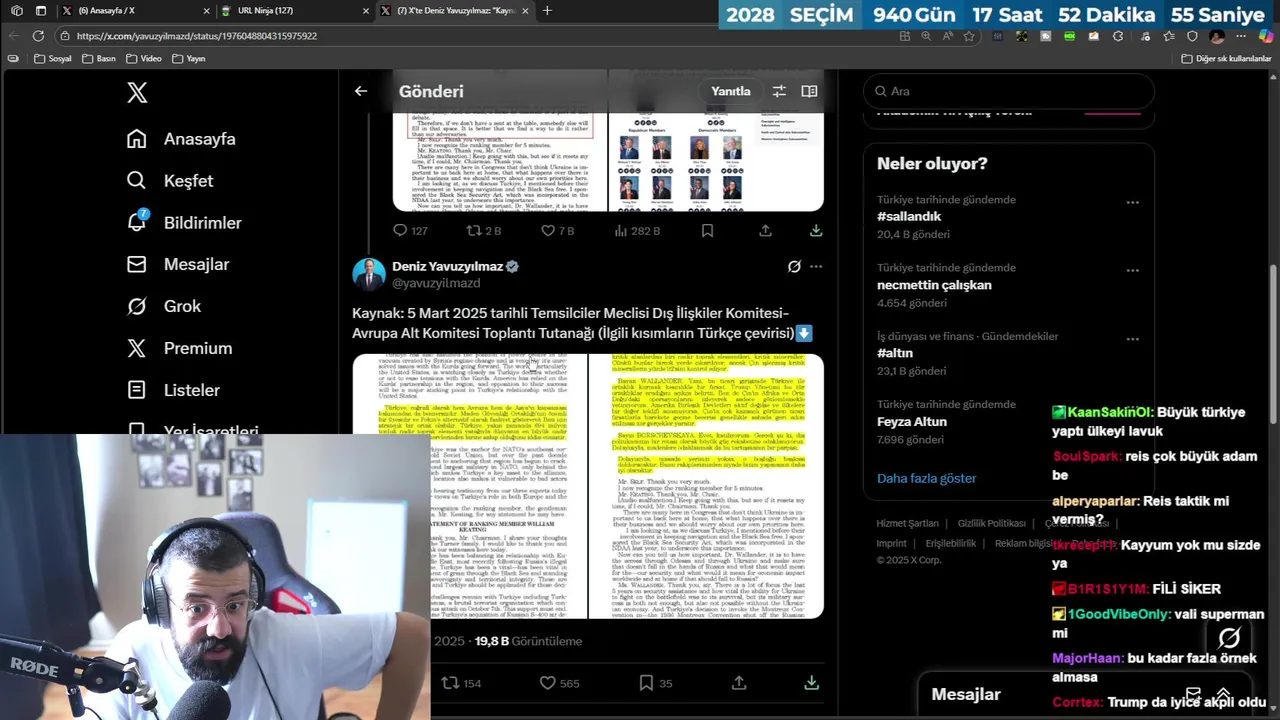Viewport: 1280px width, 720px height.
Task: Open Video bookmarks folder
Action: (144, 59)
